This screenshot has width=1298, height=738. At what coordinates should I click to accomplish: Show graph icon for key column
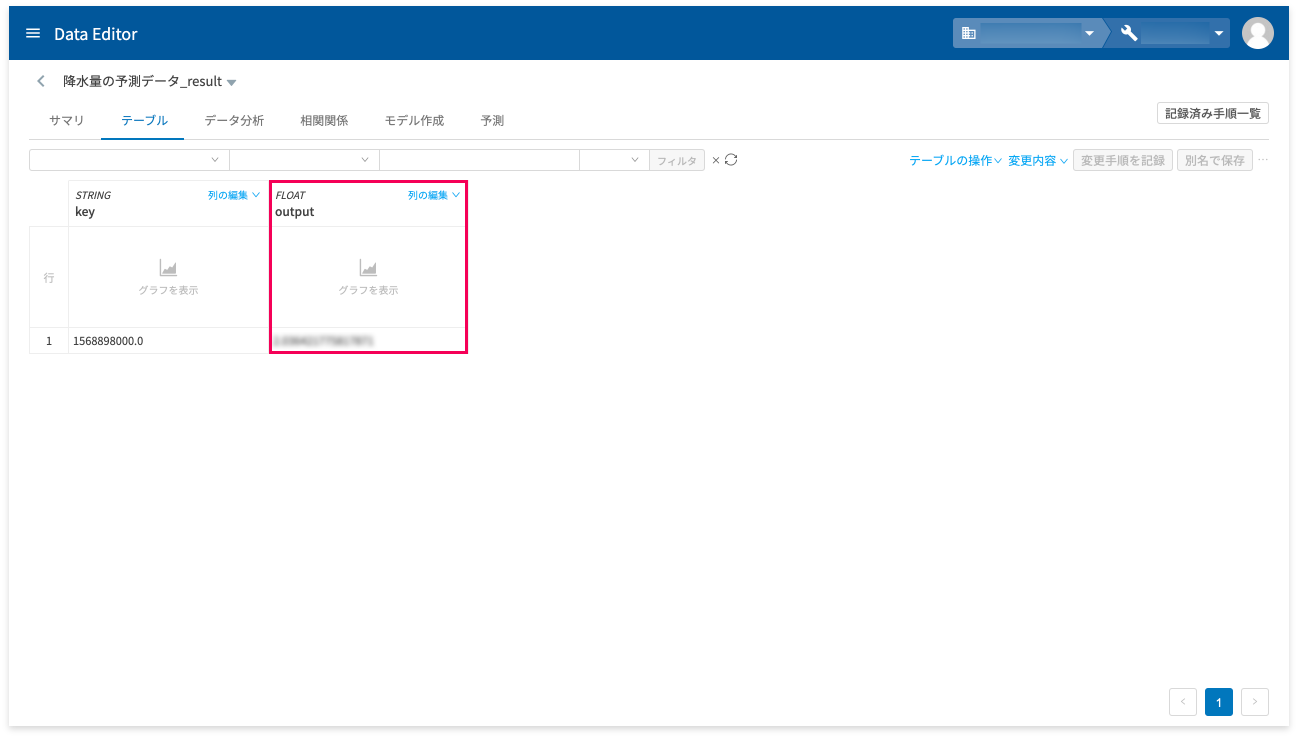coord(168,268)
